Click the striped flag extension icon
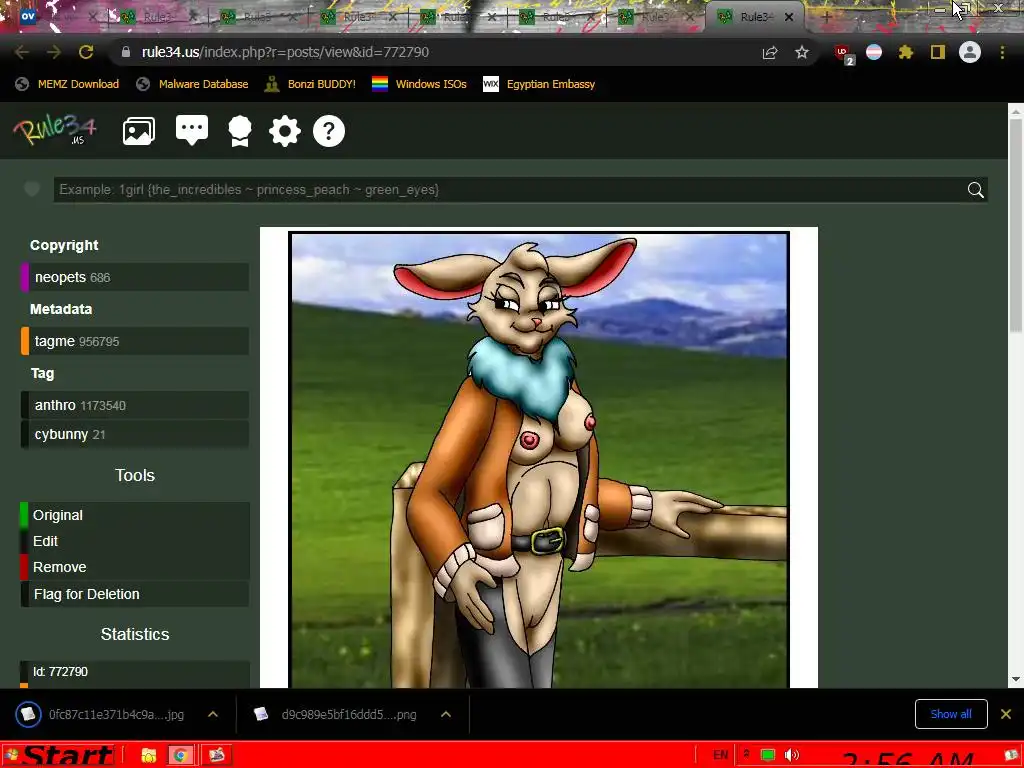The image size is (1024, 768). point(874,52)
